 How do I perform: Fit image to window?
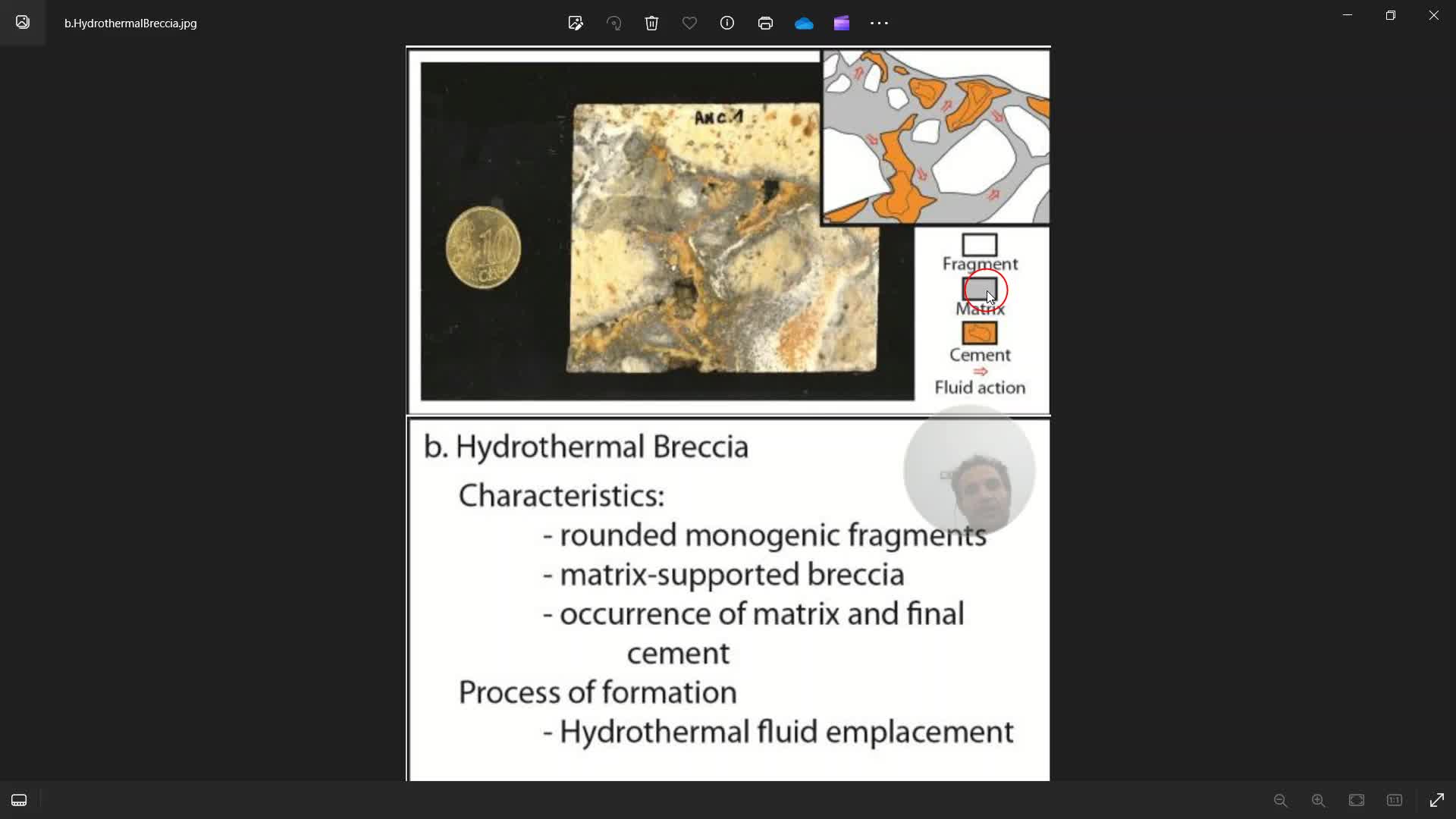pos(1356,800)
